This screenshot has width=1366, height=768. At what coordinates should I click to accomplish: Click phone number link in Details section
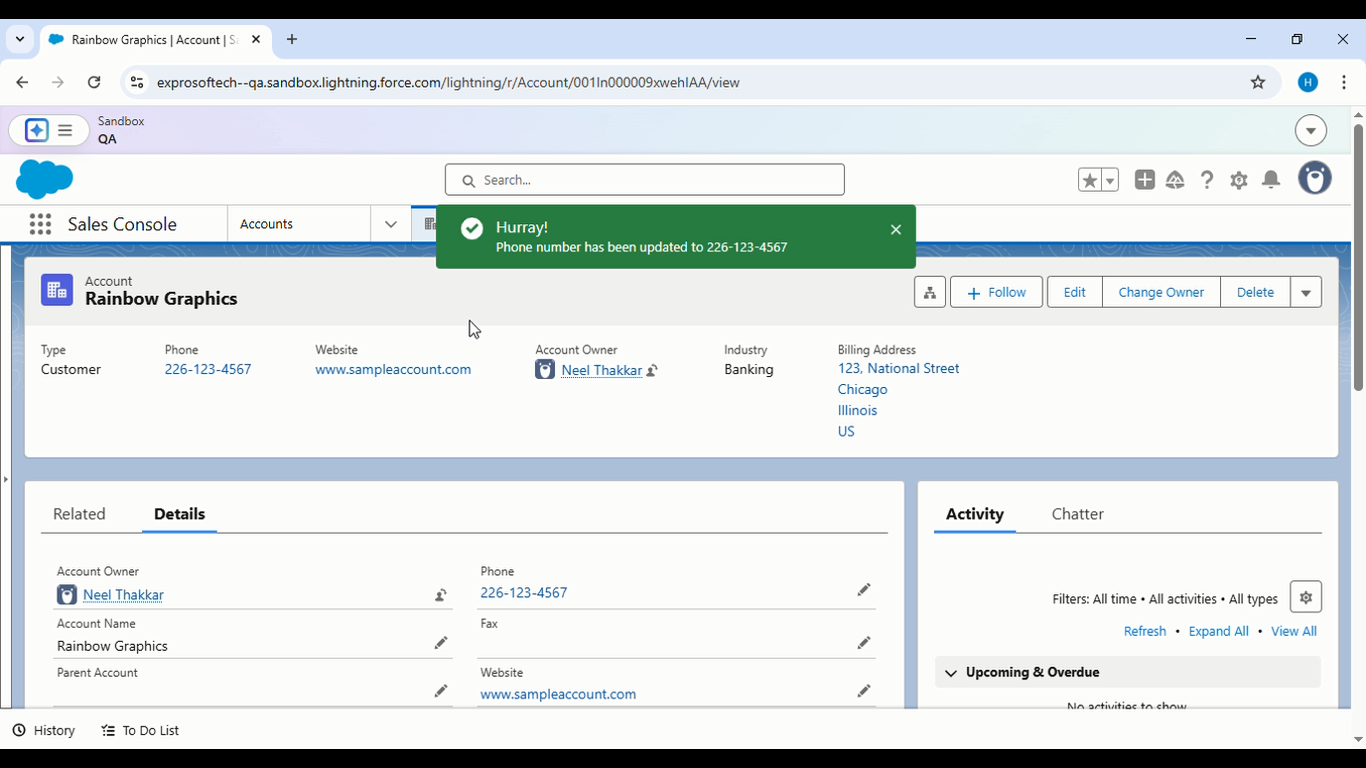tap(524, 592)
